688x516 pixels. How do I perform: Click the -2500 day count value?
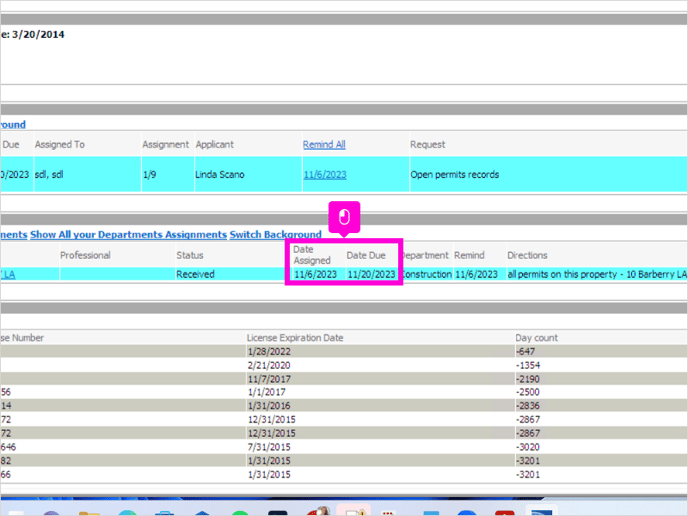528,392
